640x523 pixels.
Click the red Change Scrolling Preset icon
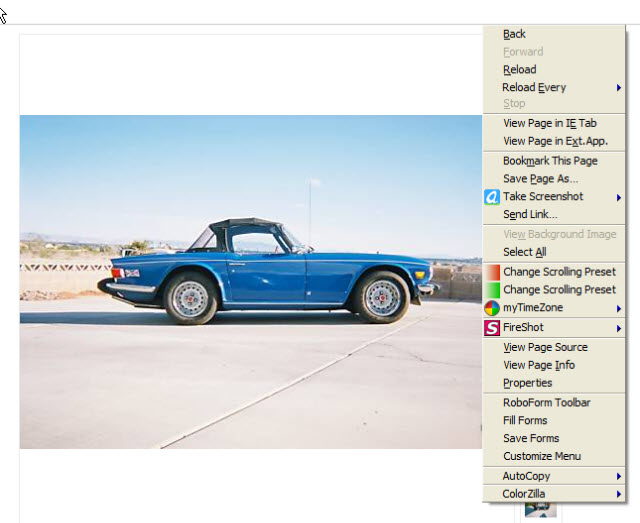click(x=491, y=272)
